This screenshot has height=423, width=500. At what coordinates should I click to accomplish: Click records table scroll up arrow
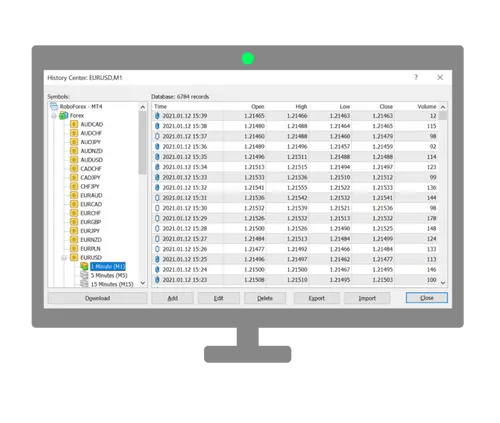coord(443,107)
